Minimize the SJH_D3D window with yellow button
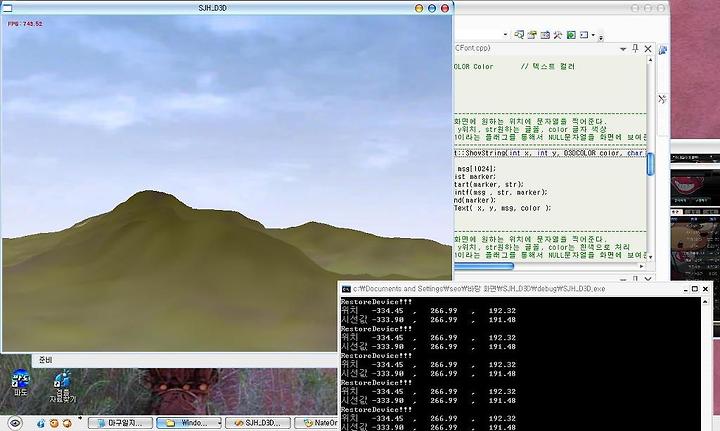 click(419, 8)
